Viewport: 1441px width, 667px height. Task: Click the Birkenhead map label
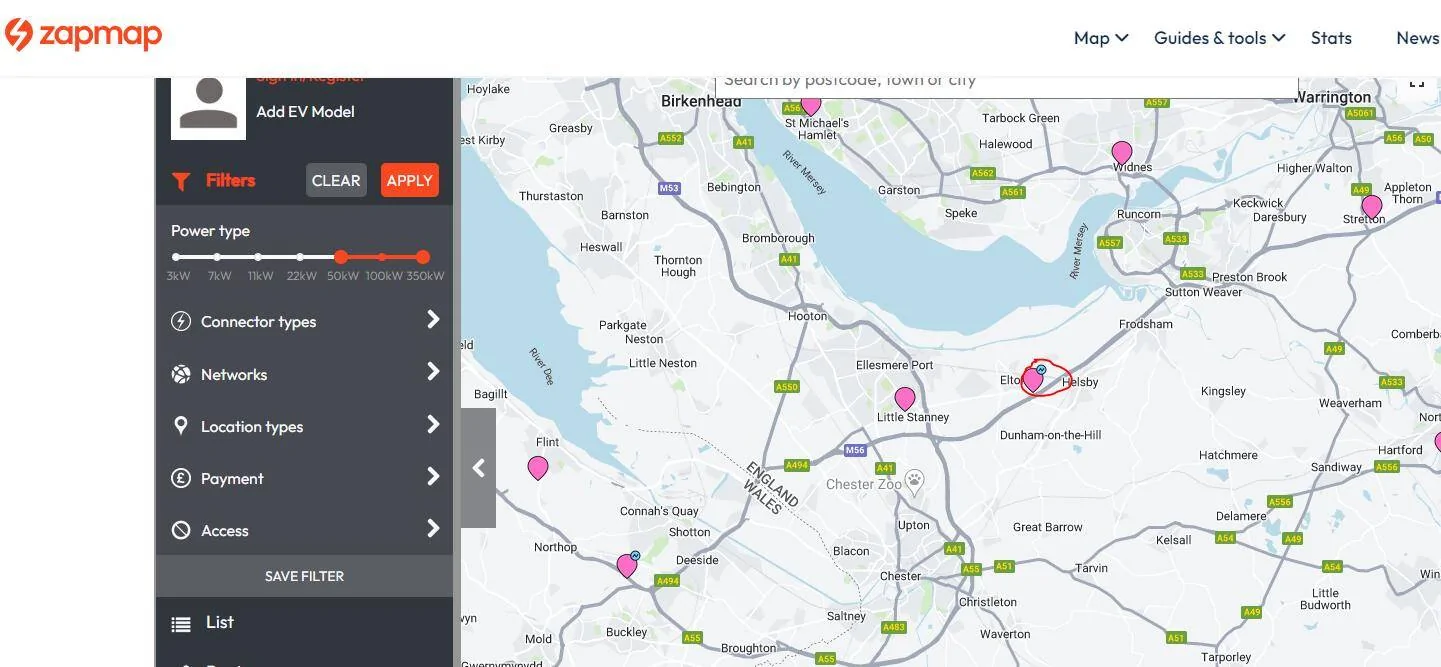click(x=701, y=101)
